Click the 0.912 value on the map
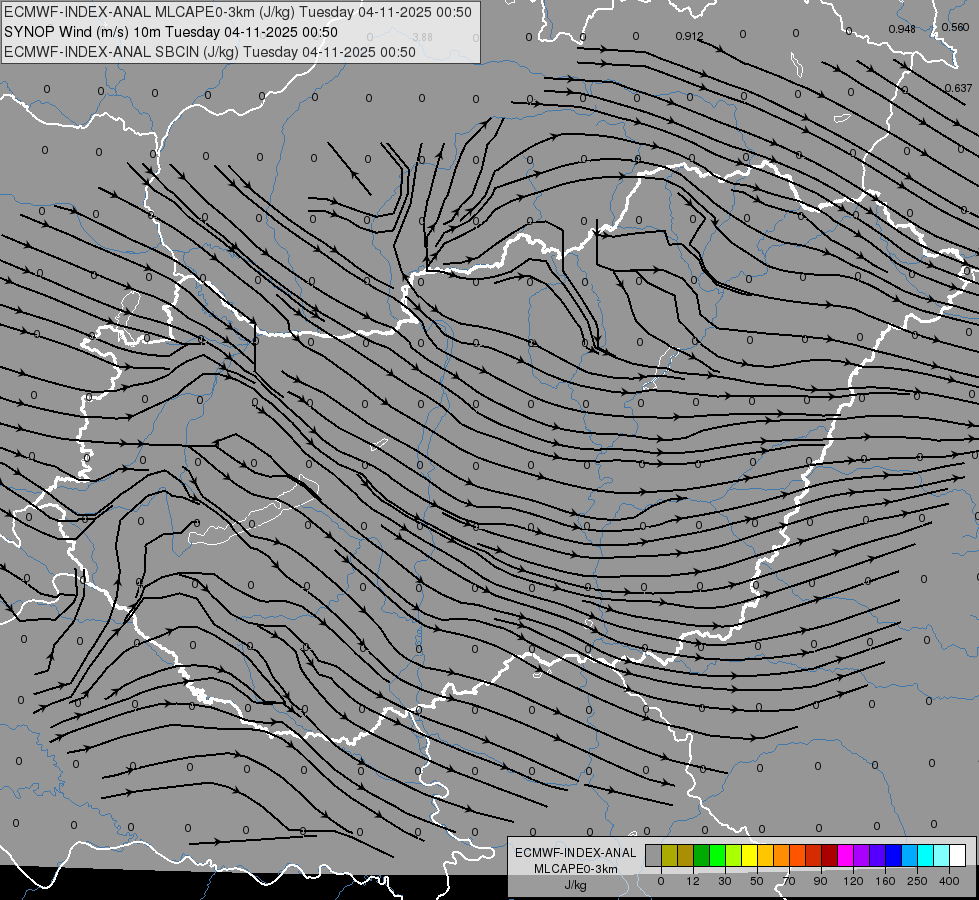 click(689, 36)
